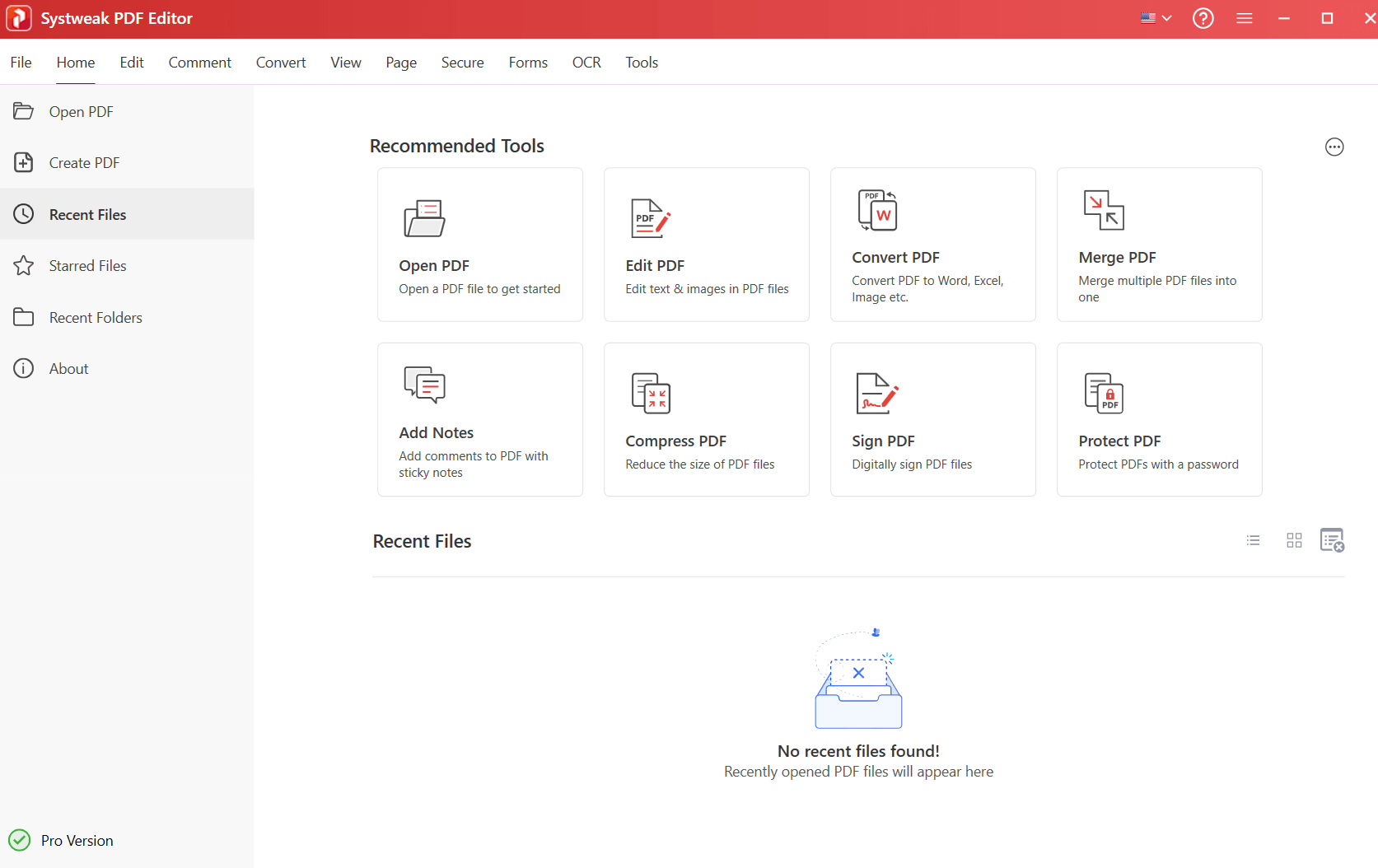Open the Convert PDF tool
This screenshot has width=1378, height=868.
coord(932,245)
